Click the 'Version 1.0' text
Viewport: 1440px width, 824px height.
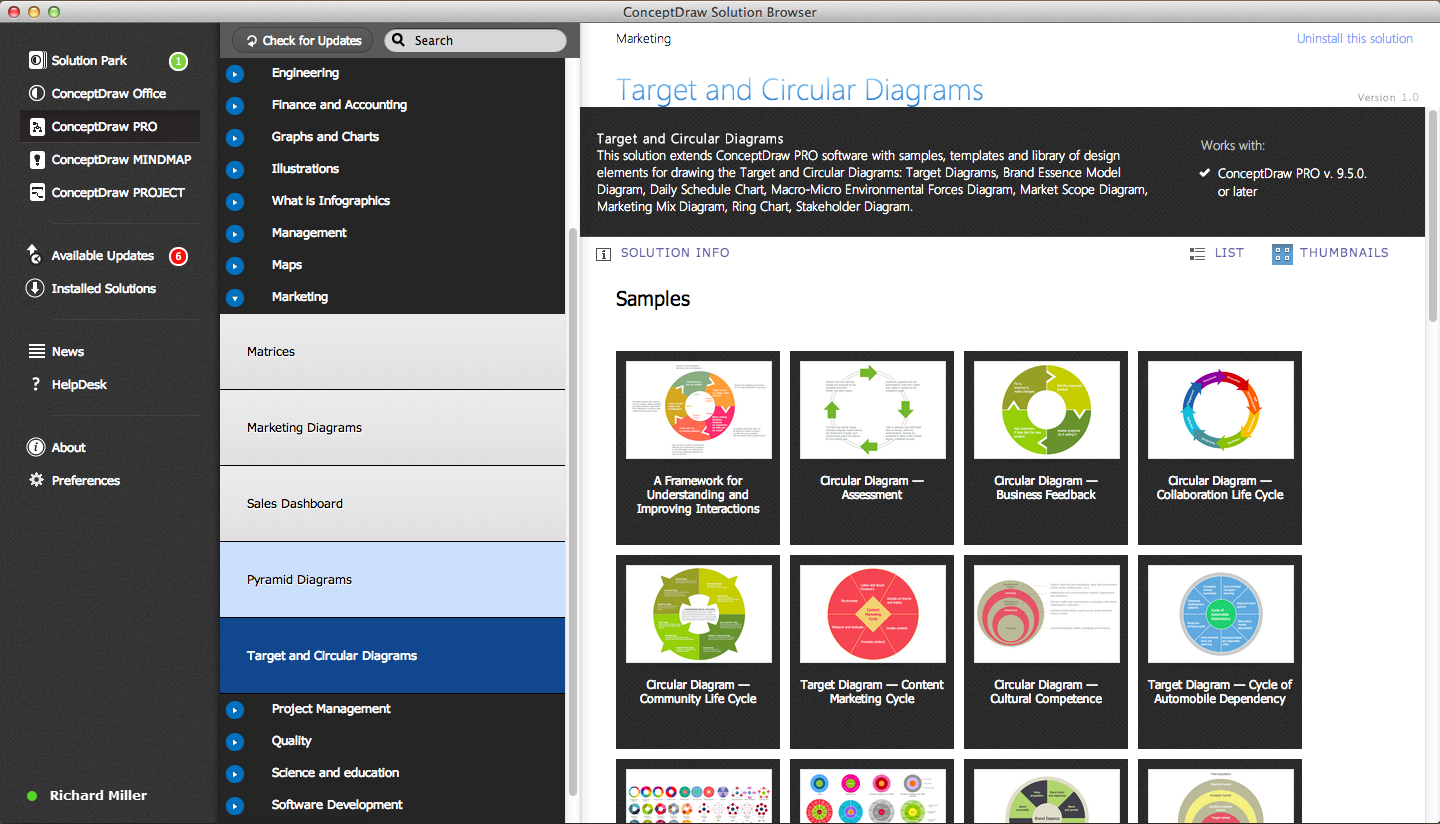[1388, 97]
